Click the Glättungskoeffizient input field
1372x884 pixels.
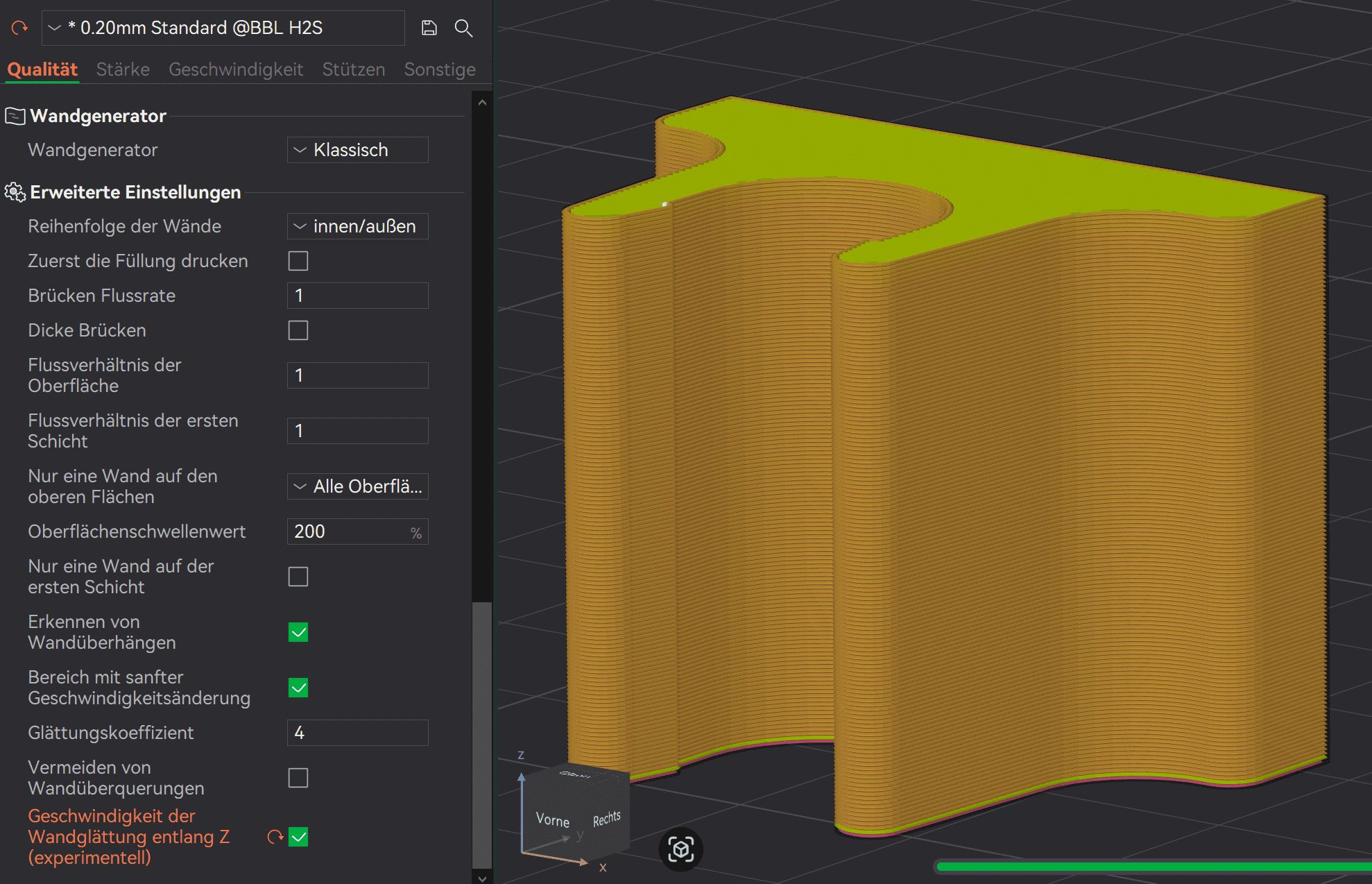click(357, 733)
